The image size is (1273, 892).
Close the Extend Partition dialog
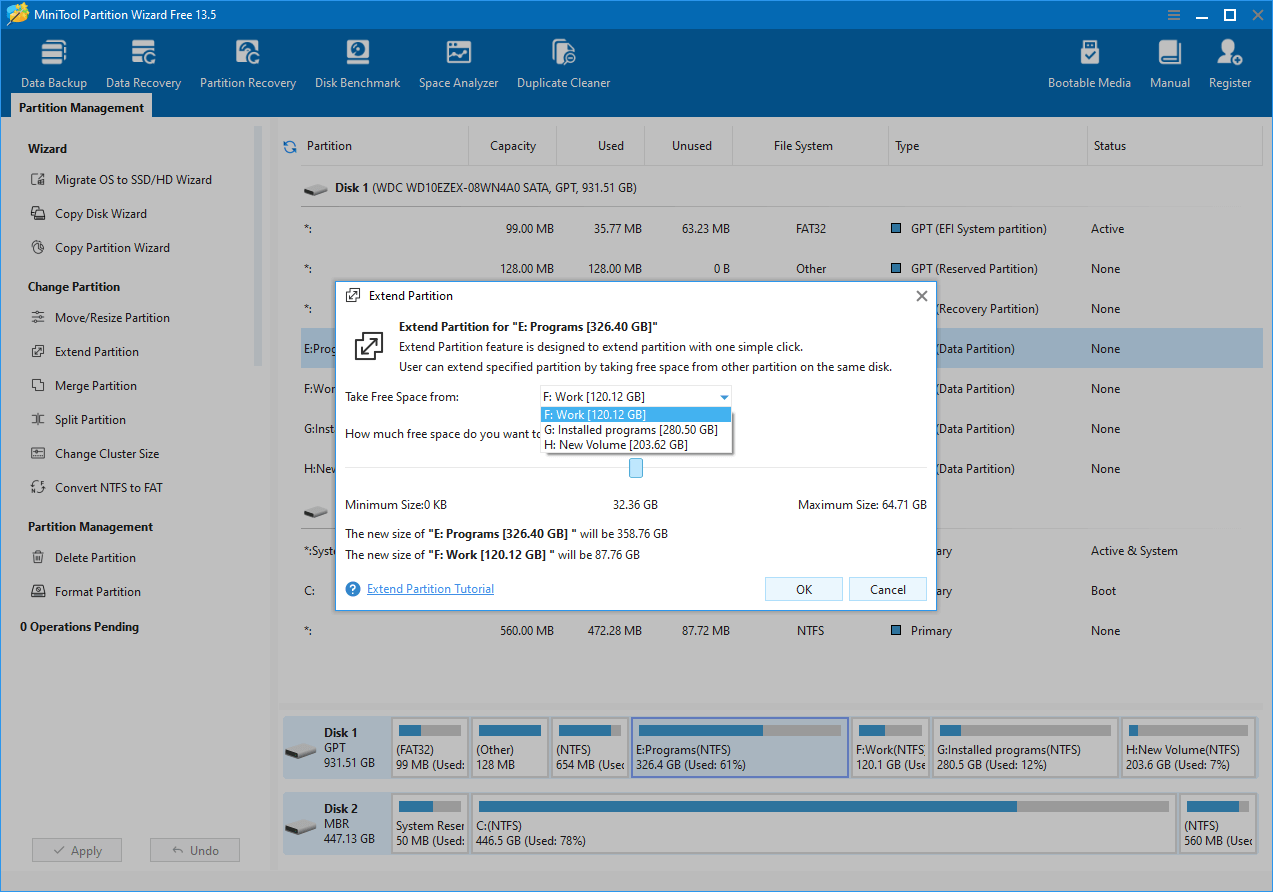[922, 296]
